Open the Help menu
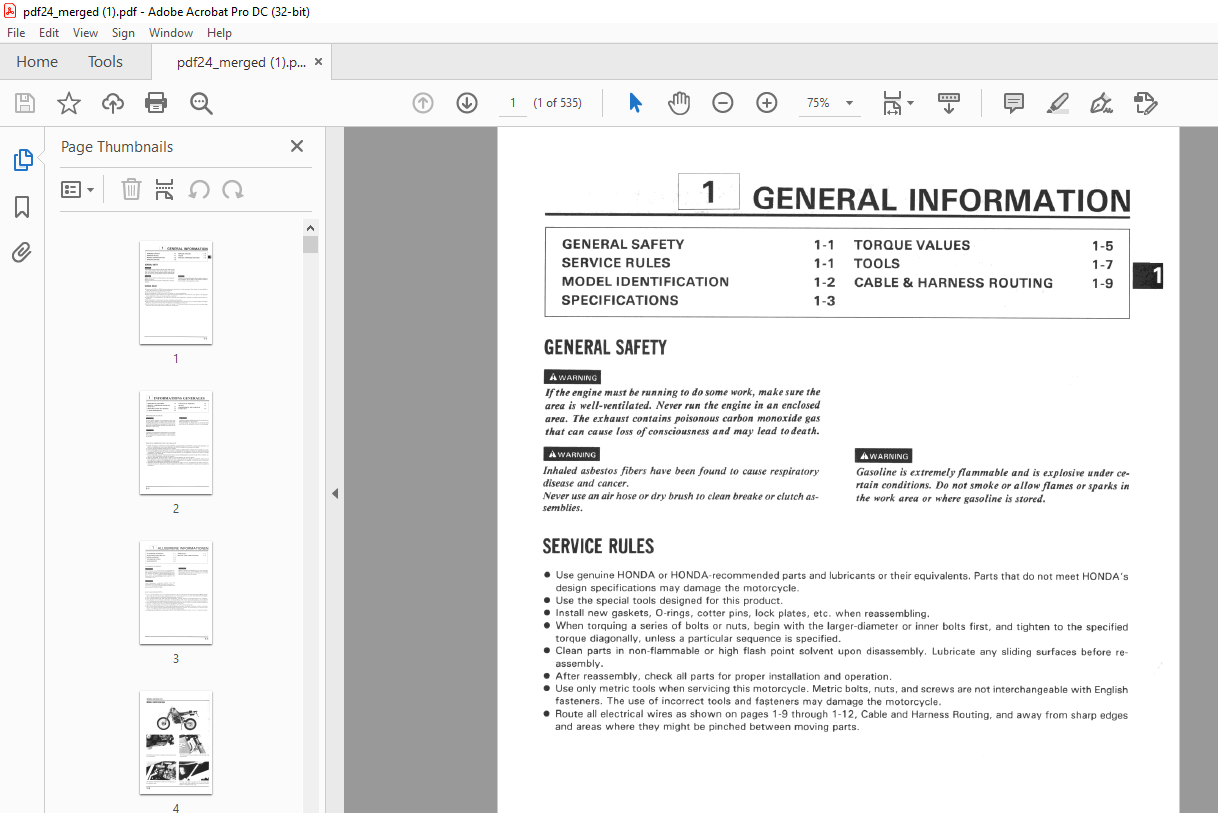The height and width of the screenshot is (813, 1218). click(x=219, y=33)
